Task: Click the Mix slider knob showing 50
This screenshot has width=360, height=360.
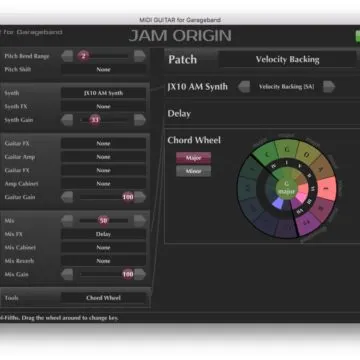Action: [103, 221]
